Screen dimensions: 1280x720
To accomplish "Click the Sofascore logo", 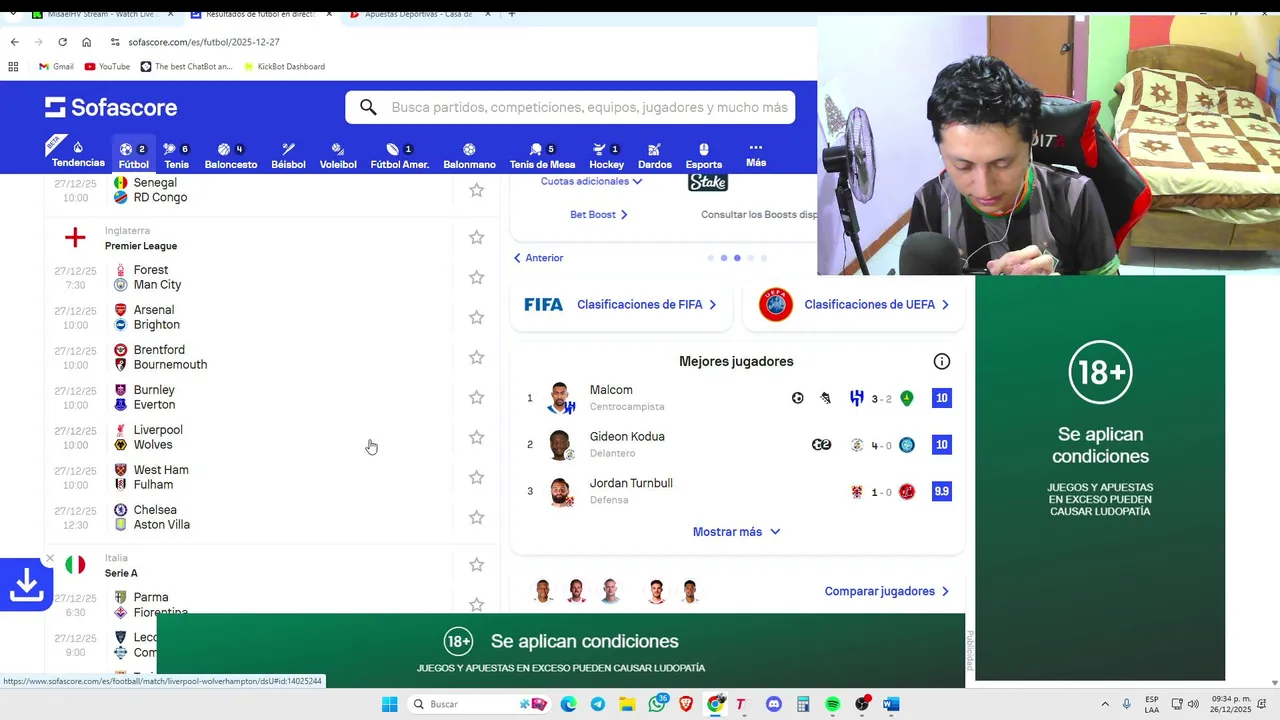I will 111,107.
